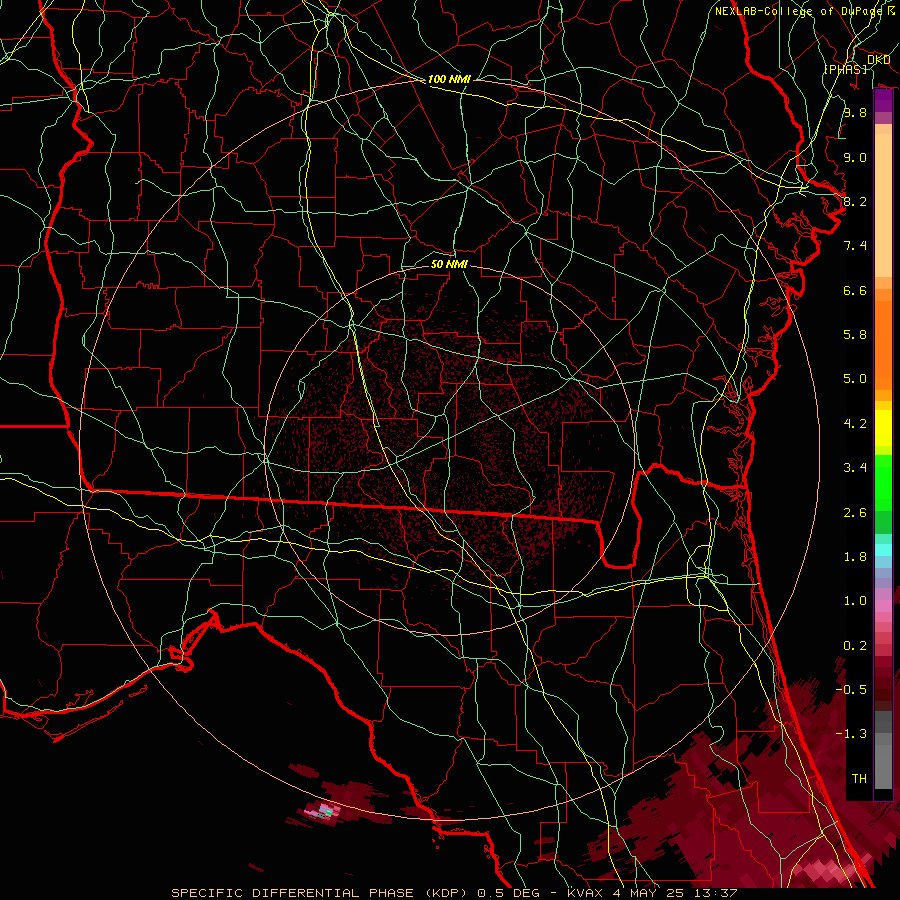Click the 7.4 legend value
Image resolution: width=900 pixels, height=900 pixels.
click(x=855, y=246)
